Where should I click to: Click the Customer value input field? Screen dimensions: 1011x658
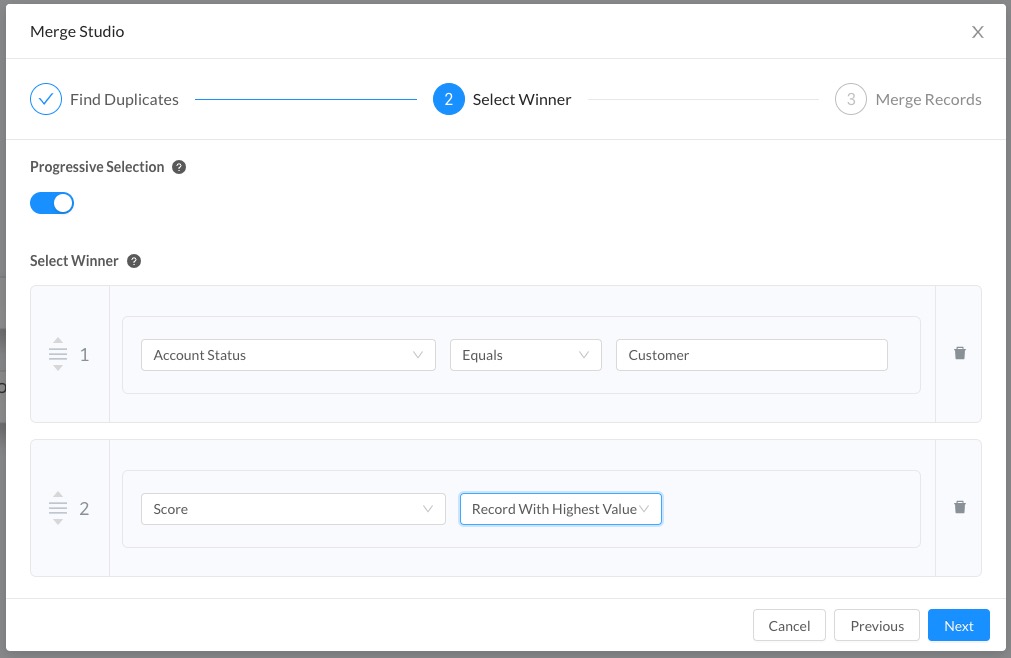[752, 355]
